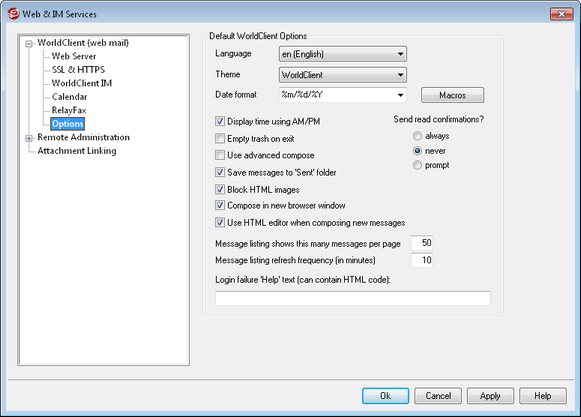The image size is (581, 417).
Task: Enable Empty trash on exit
Action: point(220,139)
